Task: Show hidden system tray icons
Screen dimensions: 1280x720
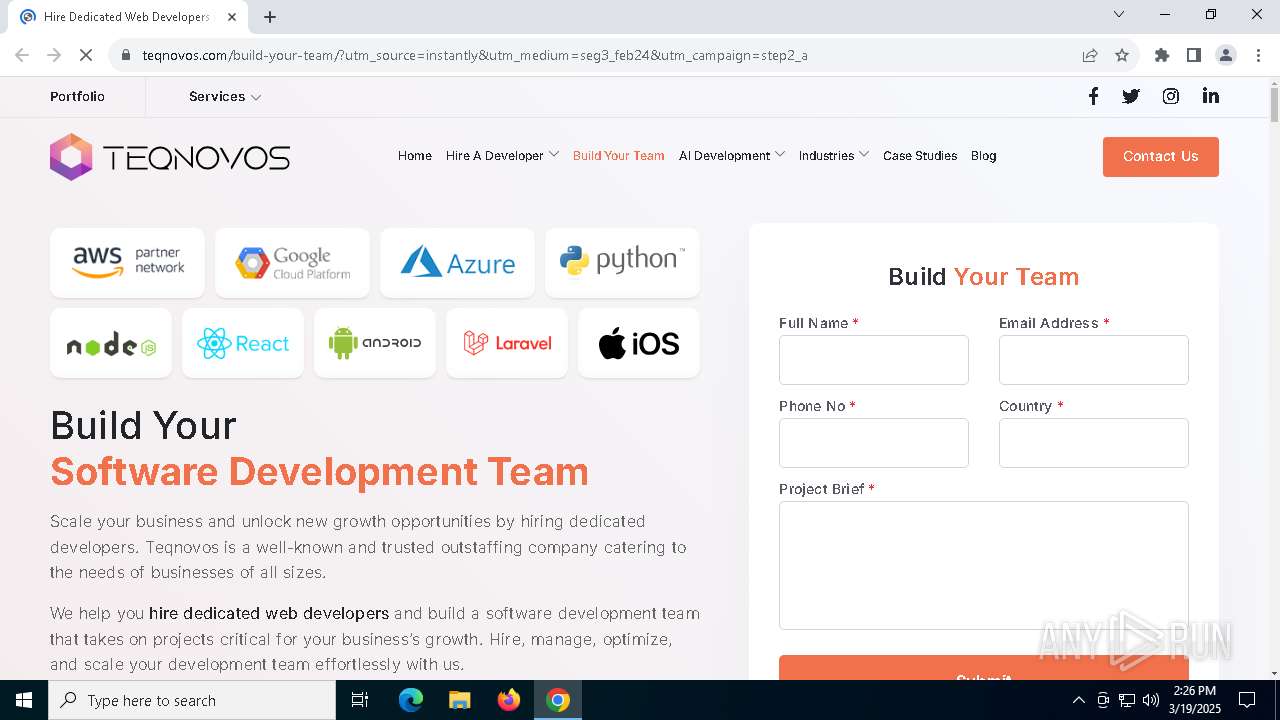Action: (1078, 700)
